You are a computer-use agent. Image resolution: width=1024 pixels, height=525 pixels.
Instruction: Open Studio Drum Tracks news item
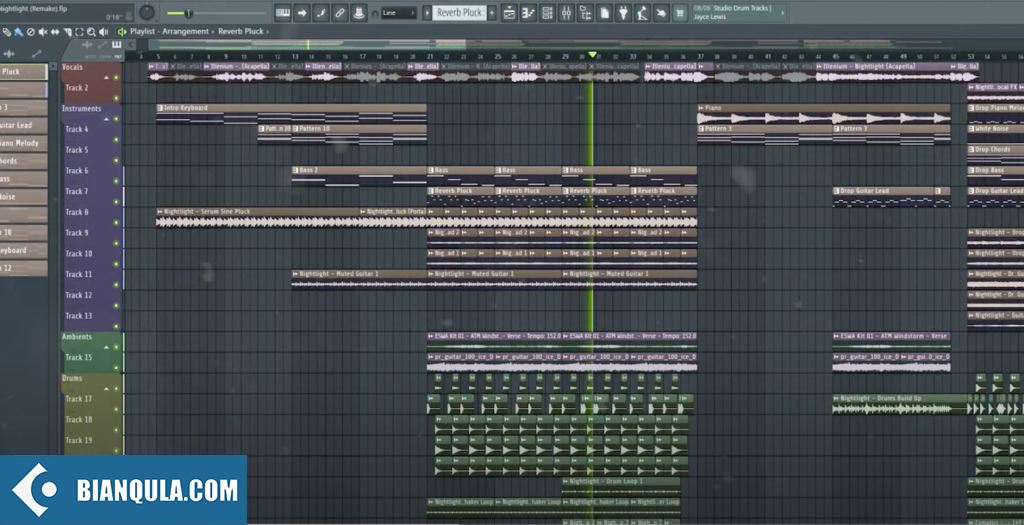(737, 12)
